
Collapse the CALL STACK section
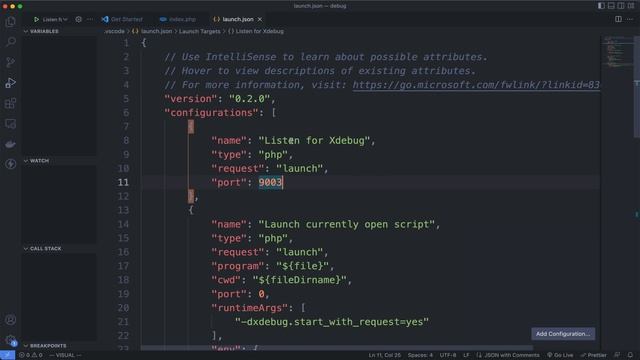(42, 249)
